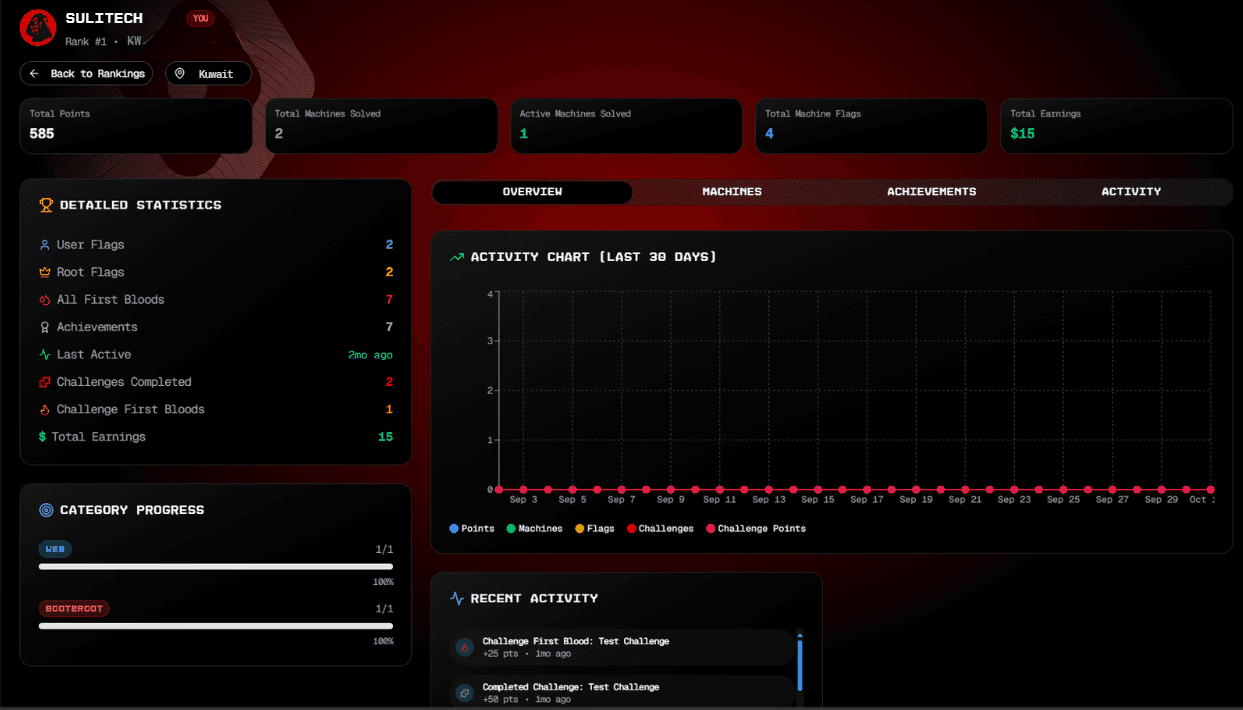
Task: Click the user icon next to User Flags
Action: click(x=44, y=245)
